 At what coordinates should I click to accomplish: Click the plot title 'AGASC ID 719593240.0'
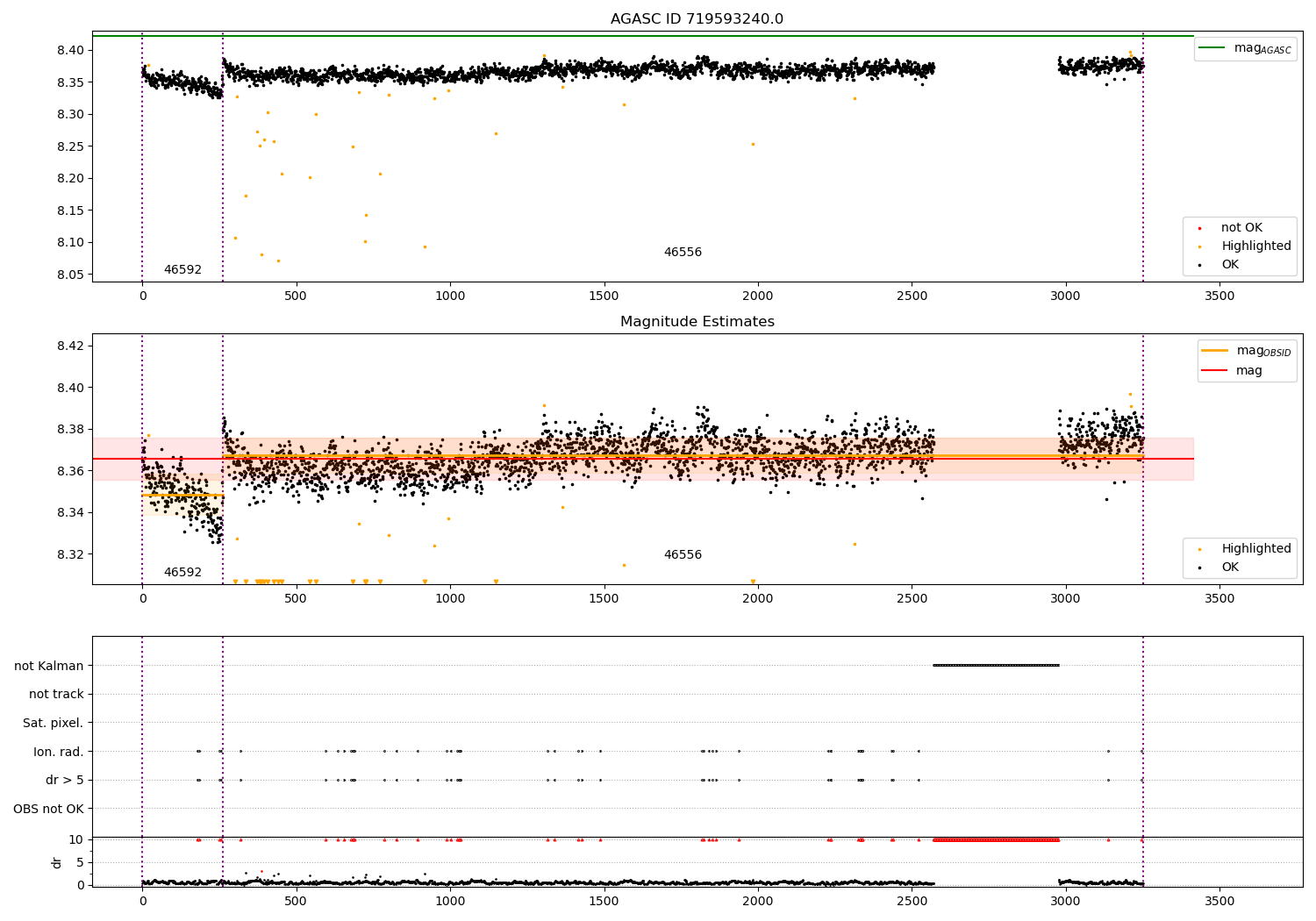(697, 19)
